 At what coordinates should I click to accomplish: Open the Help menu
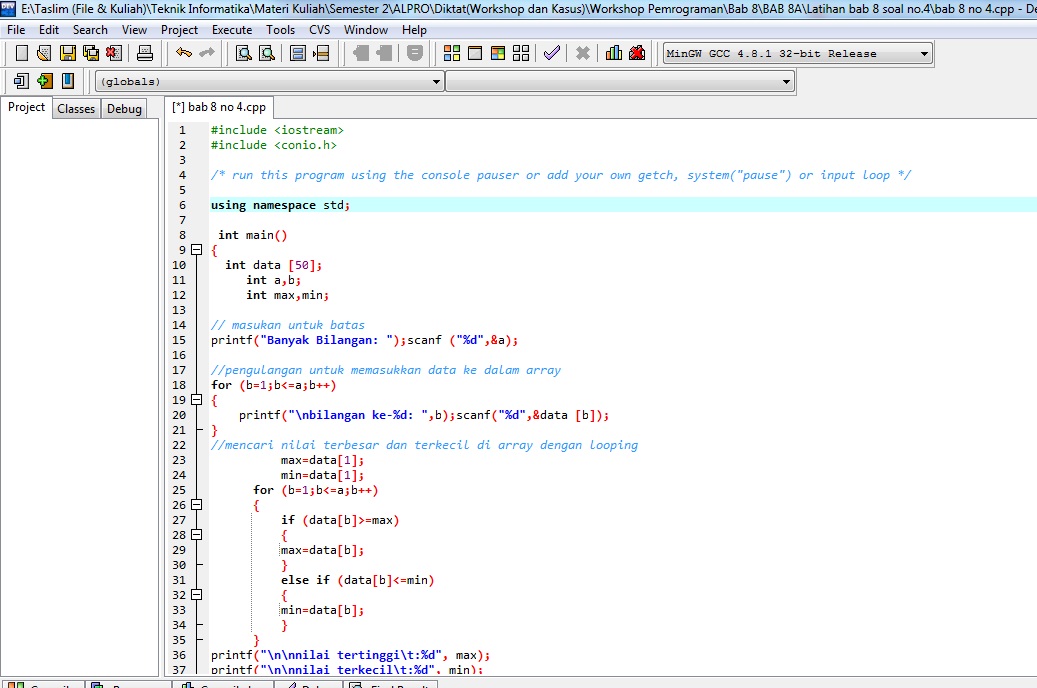[414, 30]
